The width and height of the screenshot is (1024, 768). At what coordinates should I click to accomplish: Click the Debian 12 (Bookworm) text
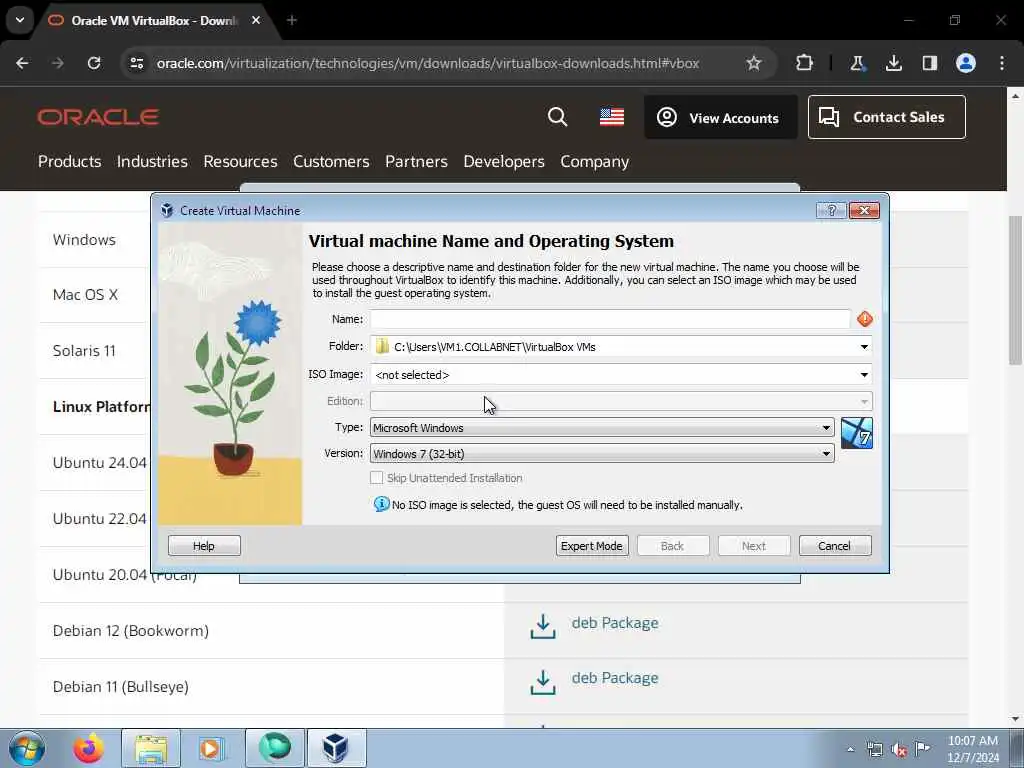coord(131,631)
